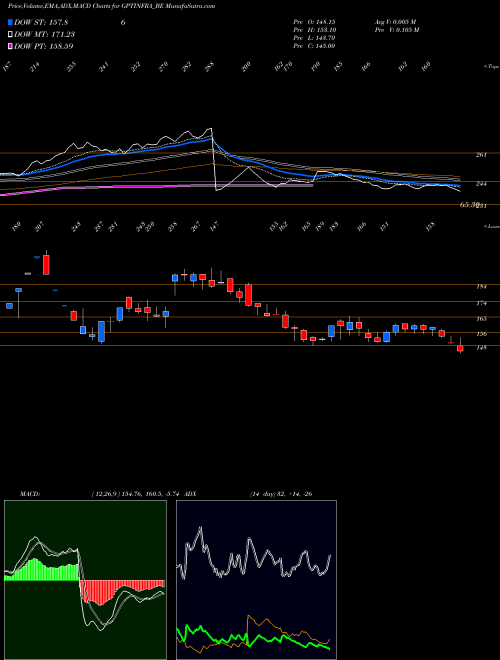Click the 180 label starting the lows row
Image resolution: width=500 pixels, height=660 pixels.
(x=16, y=227)
